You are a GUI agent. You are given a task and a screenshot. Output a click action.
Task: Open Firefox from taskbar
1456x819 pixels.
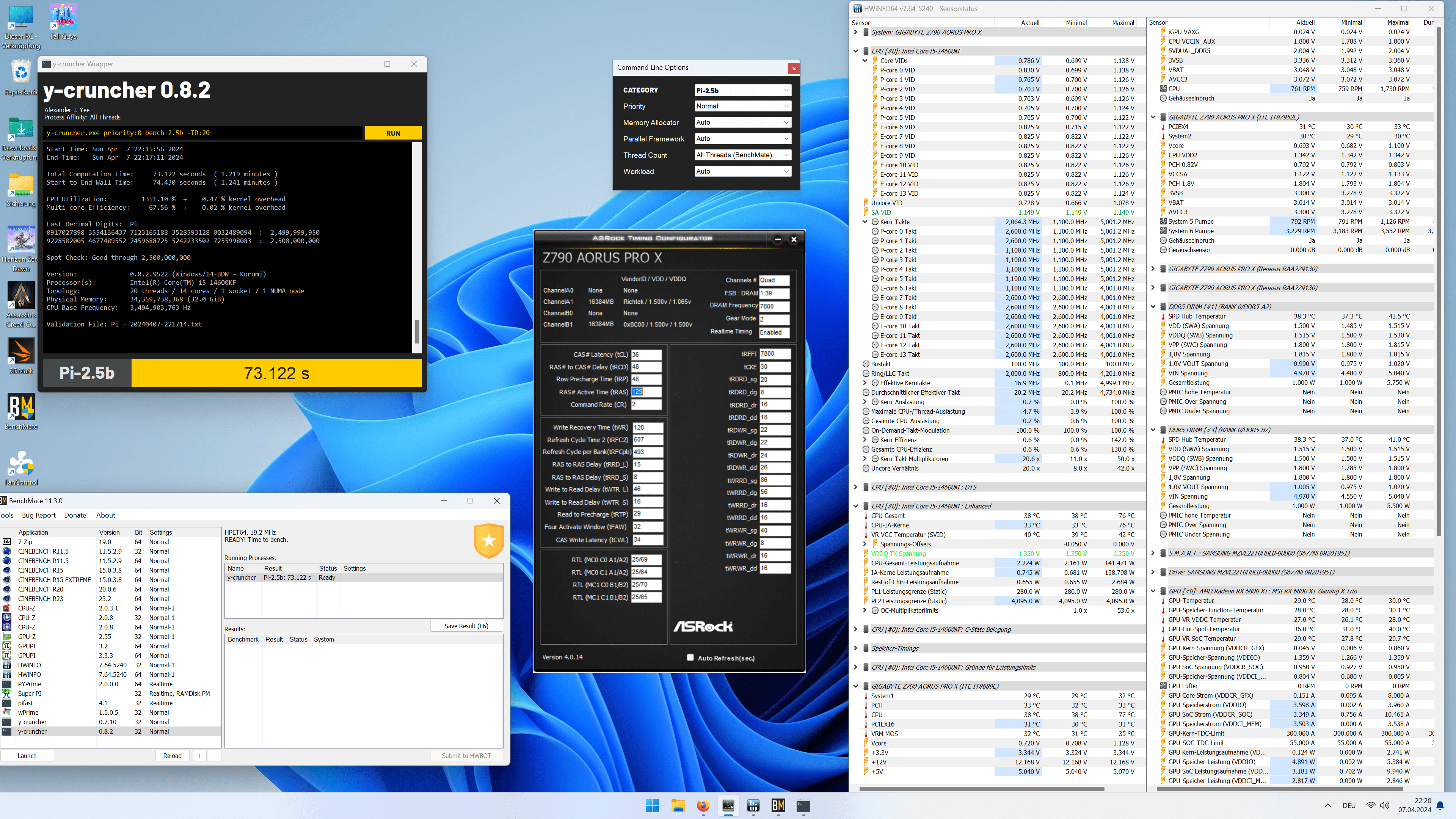(703, 805)
